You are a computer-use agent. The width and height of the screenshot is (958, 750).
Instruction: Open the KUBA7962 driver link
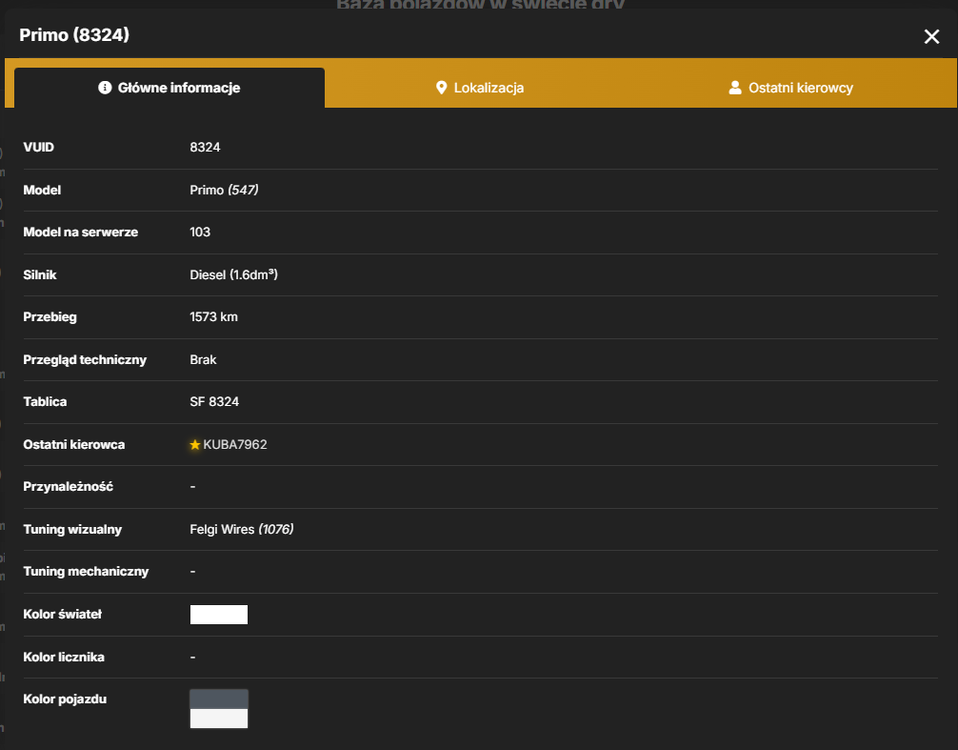click(235, 445)
